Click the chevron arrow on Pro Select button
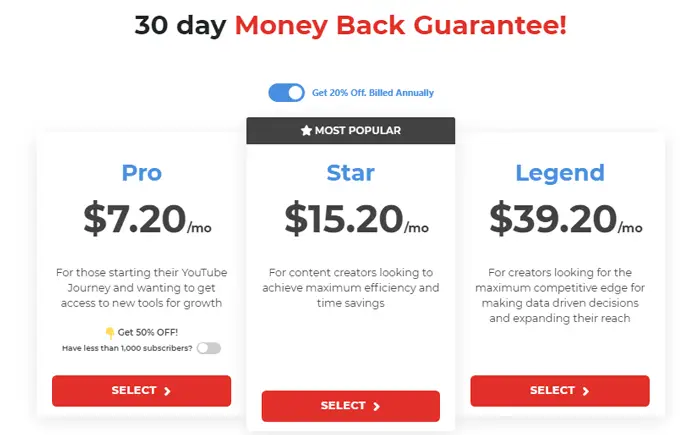Screen dimensions: 700x435 point(167,391)
